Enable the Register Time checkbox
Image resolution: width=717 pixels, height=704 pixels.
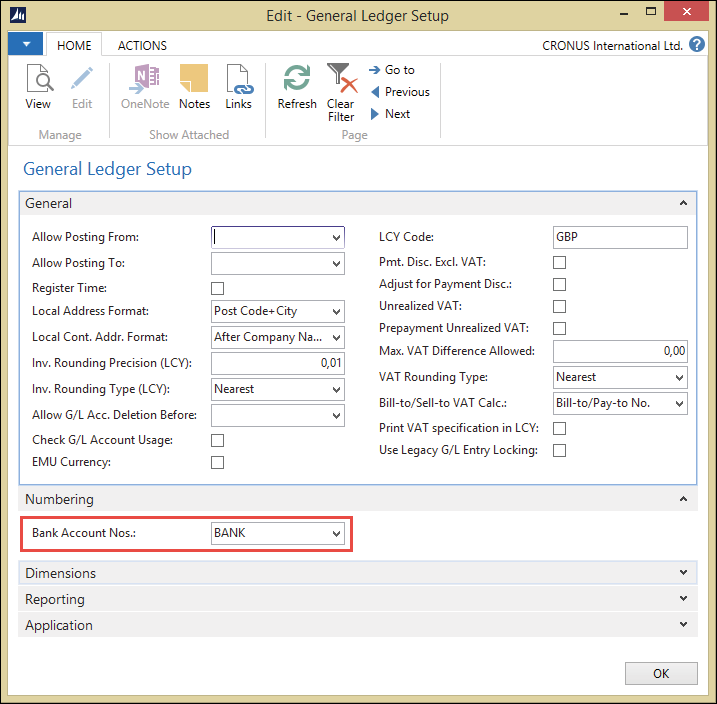[218, 288]
